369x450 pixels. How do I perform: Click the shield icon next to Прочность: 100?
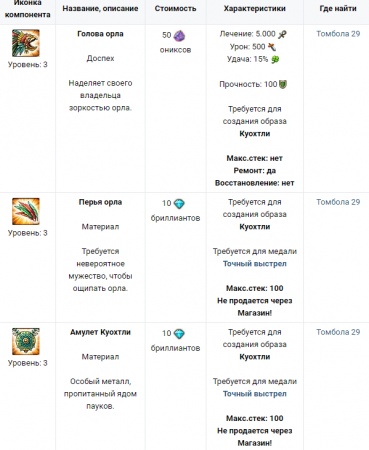coord(283,84)
